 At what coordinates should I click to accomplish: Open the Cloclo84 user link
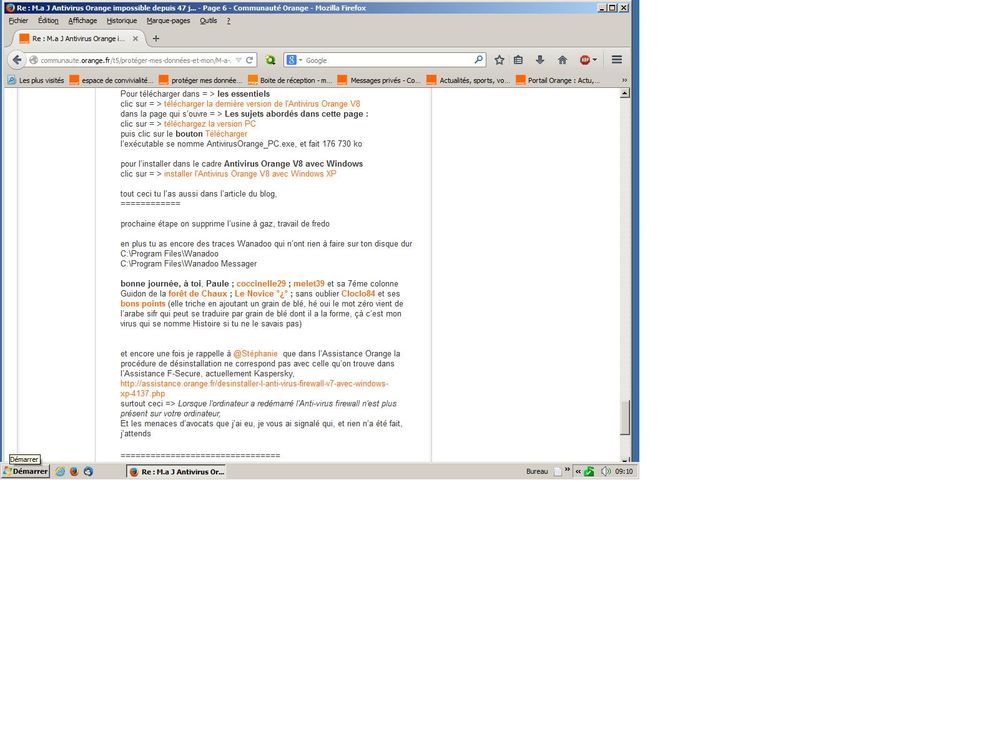click(358, 294)
